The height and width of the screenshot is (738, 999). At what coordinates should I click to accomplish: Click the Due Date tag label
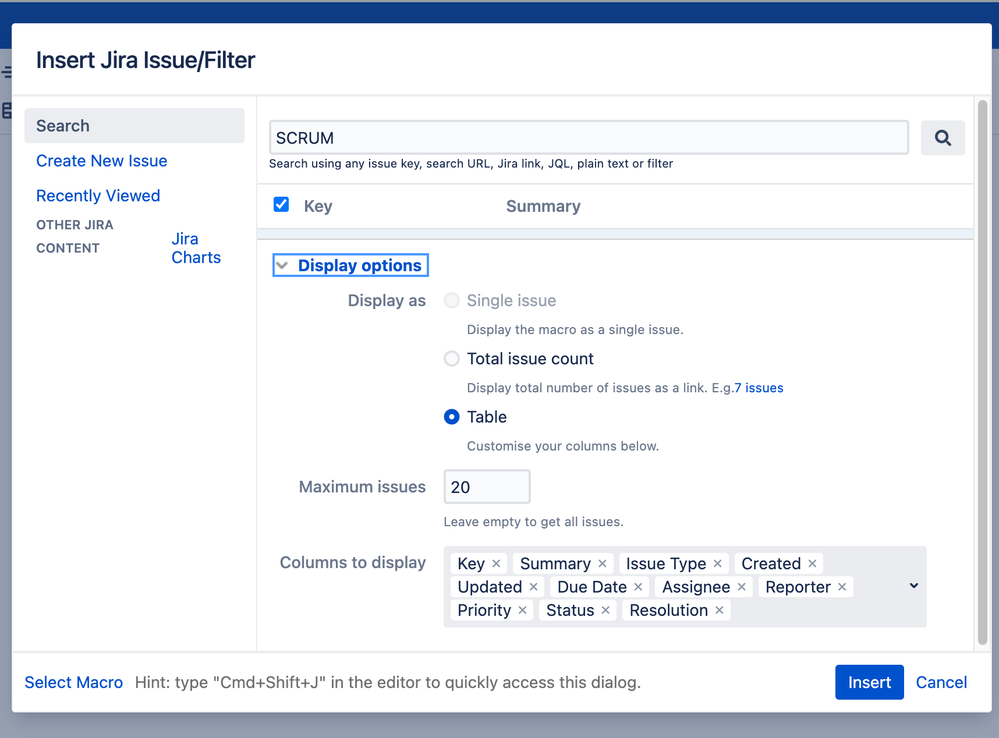pyautogui.click(x=592, y=587)
